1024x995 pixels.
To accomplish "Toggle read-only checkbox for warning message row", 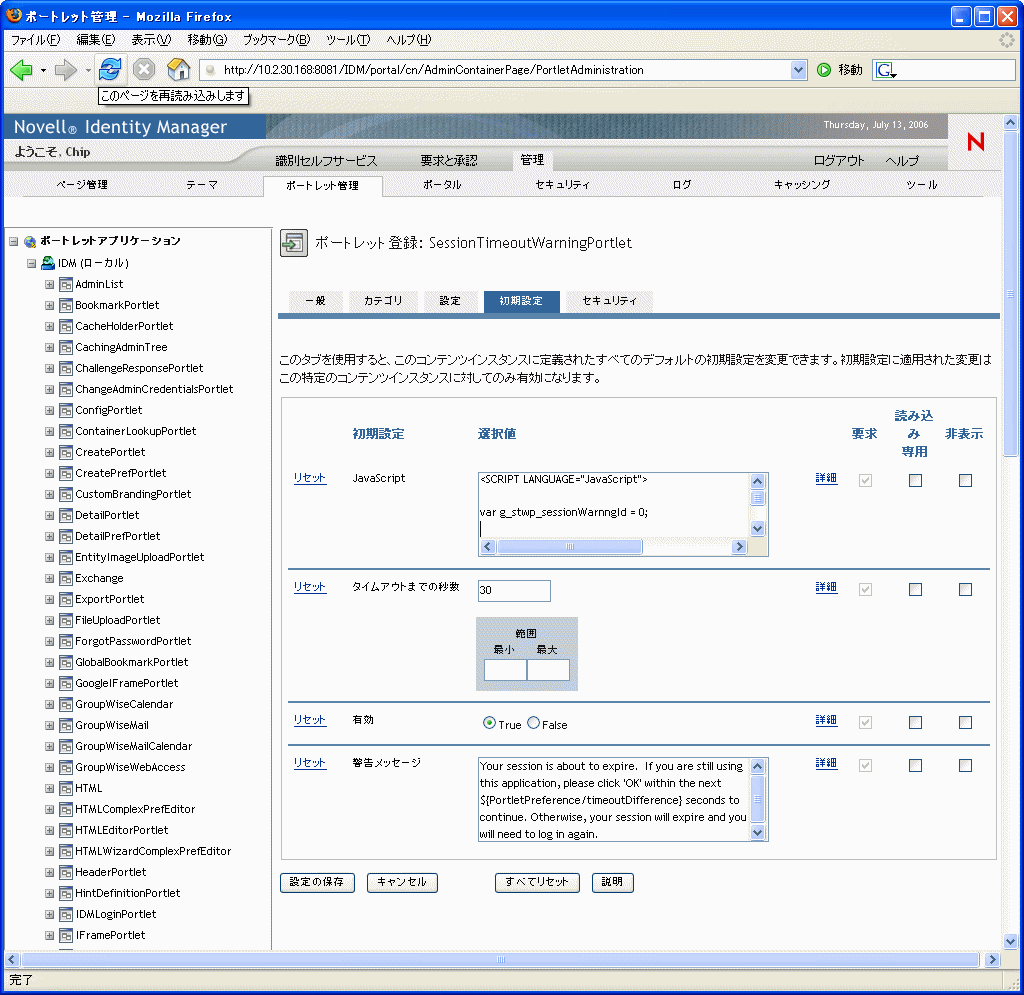I will [916, 765].
